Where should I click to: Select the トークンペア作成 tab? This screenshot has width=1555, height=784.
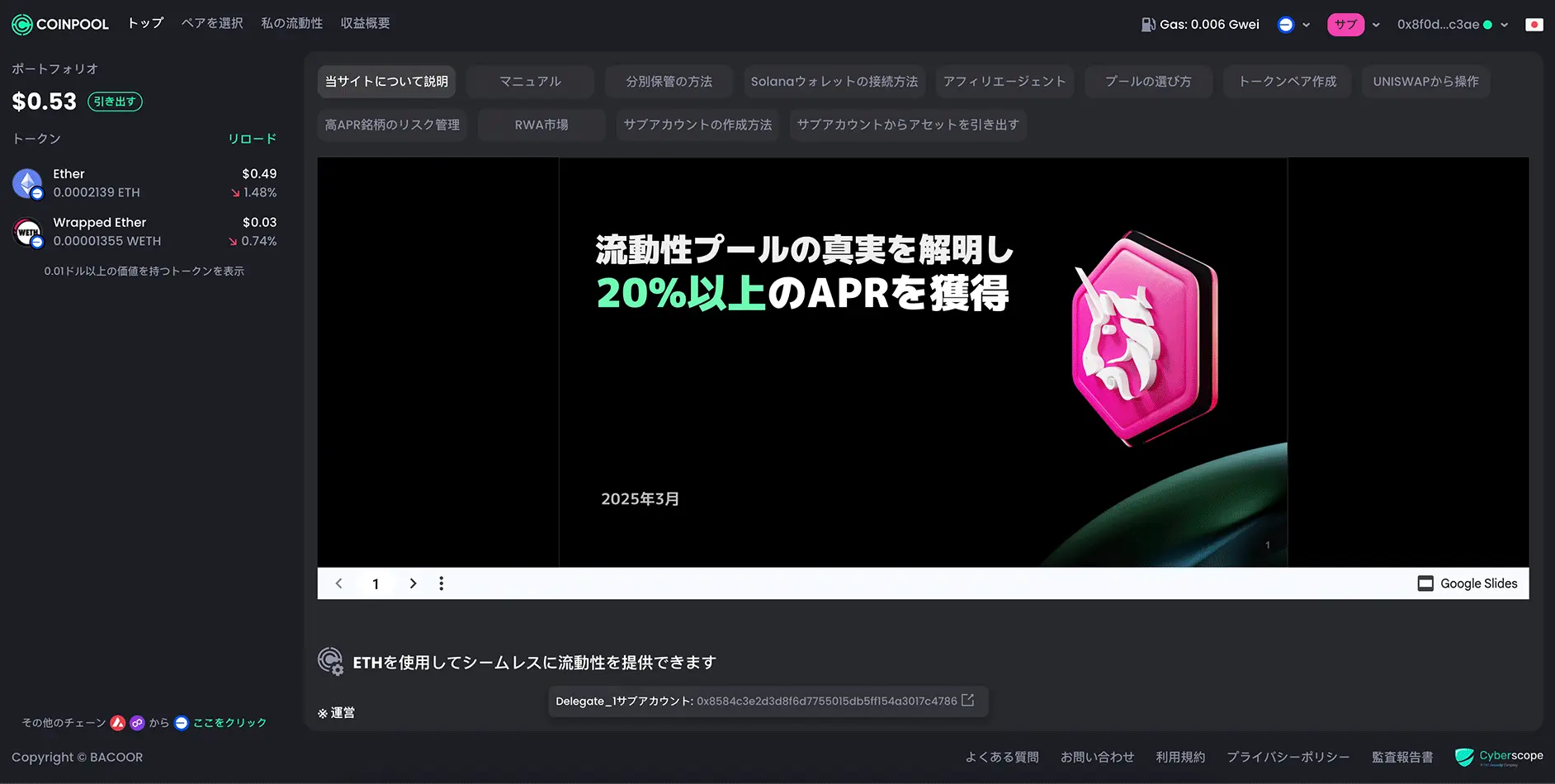click(x=1288, y=82)
